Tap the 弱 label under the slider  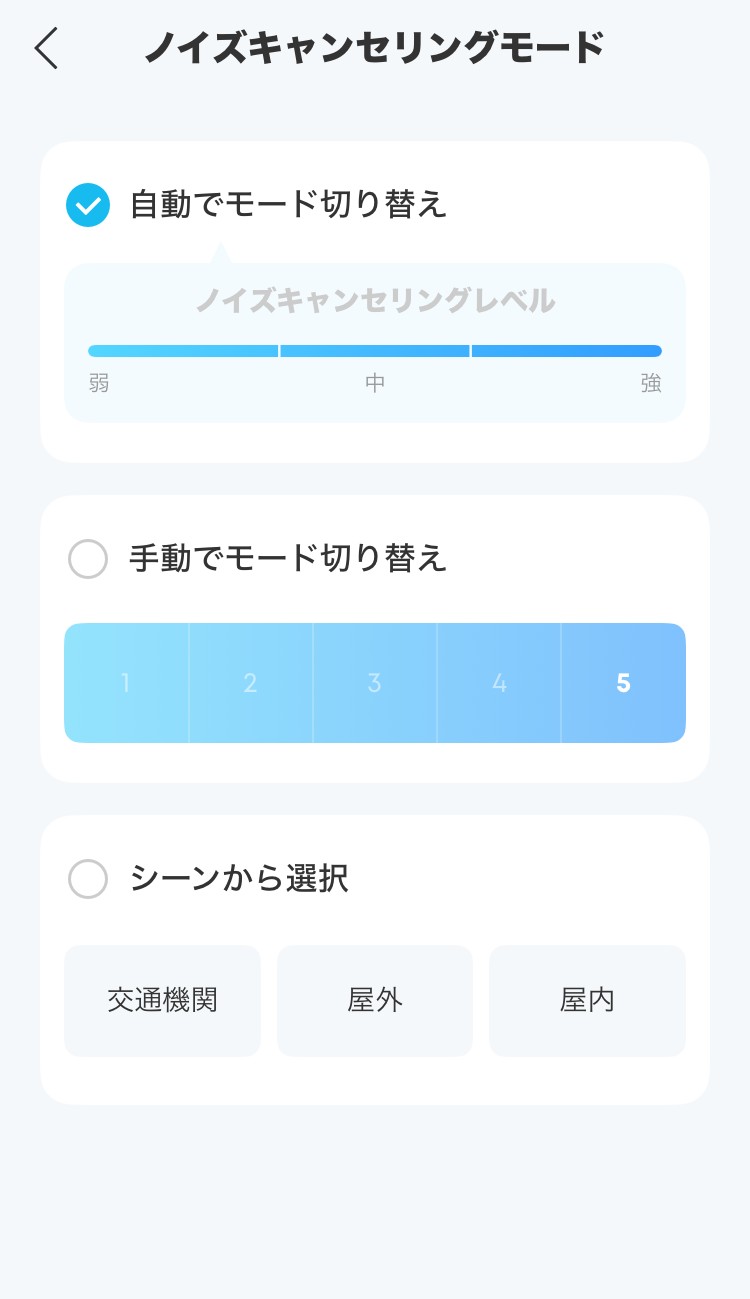point(99,383)
